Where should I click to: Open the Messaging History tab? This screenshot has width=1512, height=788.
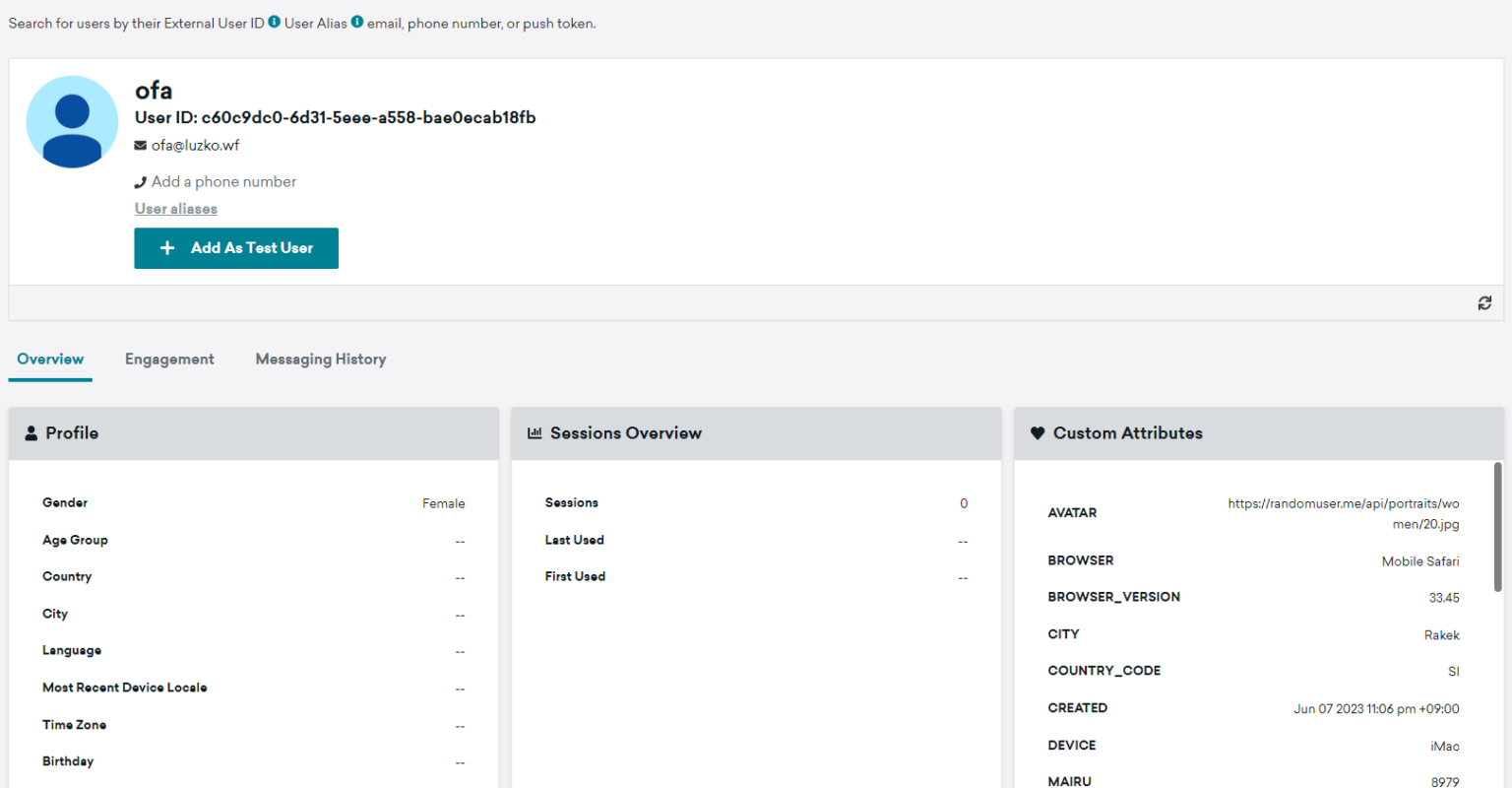[321, 359]
